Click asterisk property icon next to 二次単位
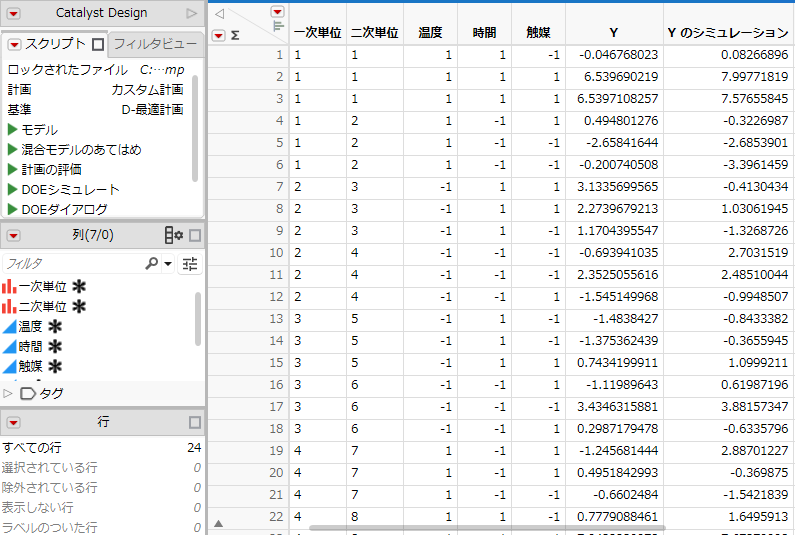Screen dimensions: 795x535 79,307
